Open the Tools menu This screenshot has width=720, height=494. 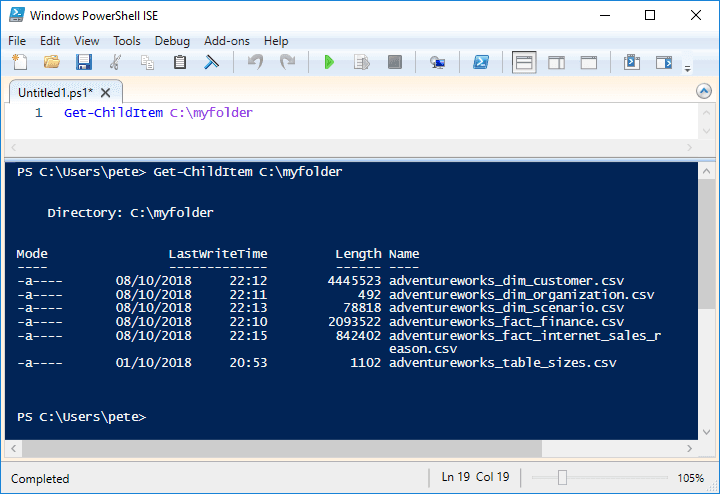[127, 41]
